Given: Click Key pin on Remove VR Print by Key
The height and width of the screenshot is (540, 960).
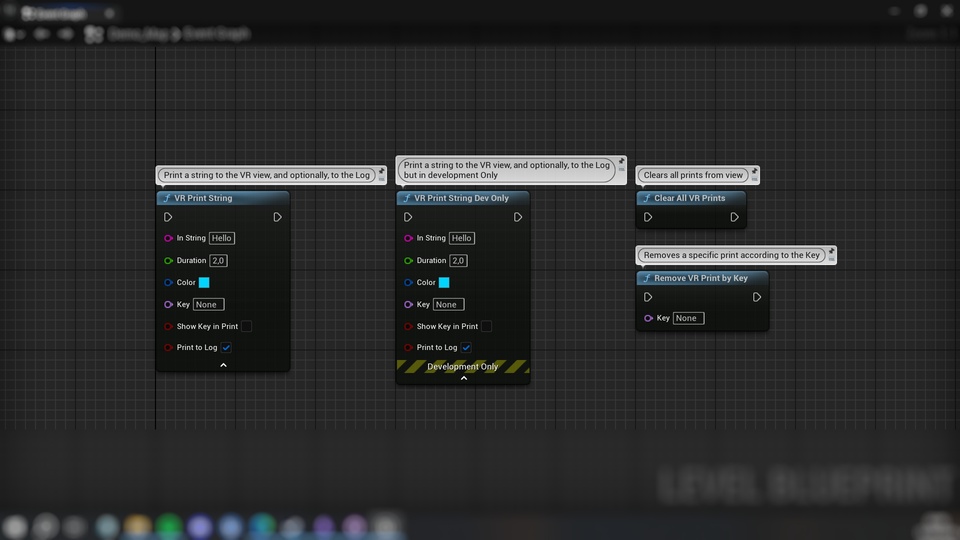Looking at the screenshot, I should click(648, 318).
